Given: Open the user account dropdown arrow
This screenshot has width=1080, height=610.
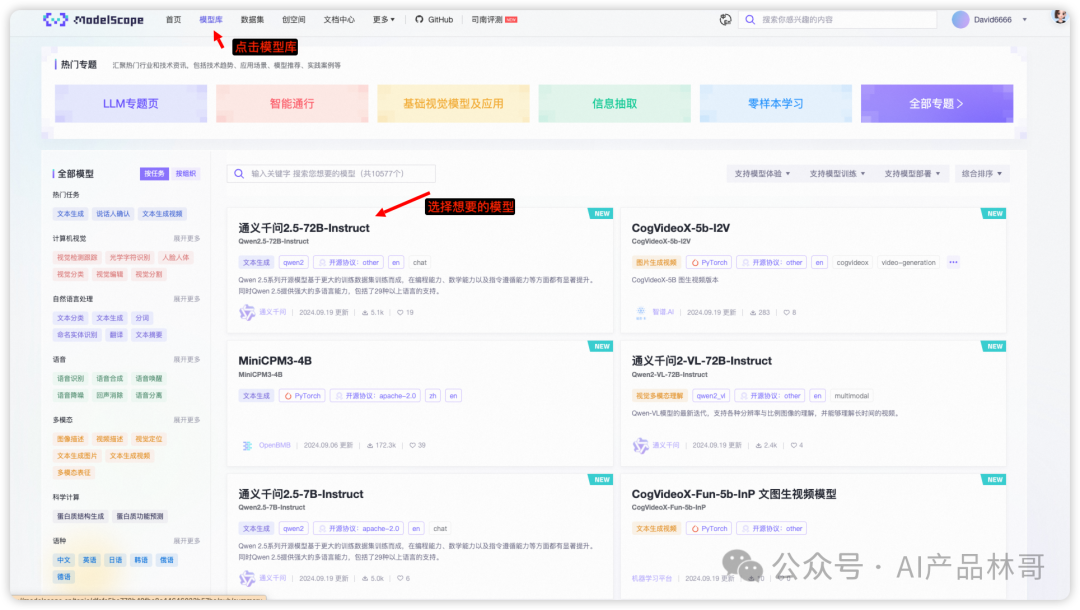Looking at the screenshot, I should click(1024, 20).
